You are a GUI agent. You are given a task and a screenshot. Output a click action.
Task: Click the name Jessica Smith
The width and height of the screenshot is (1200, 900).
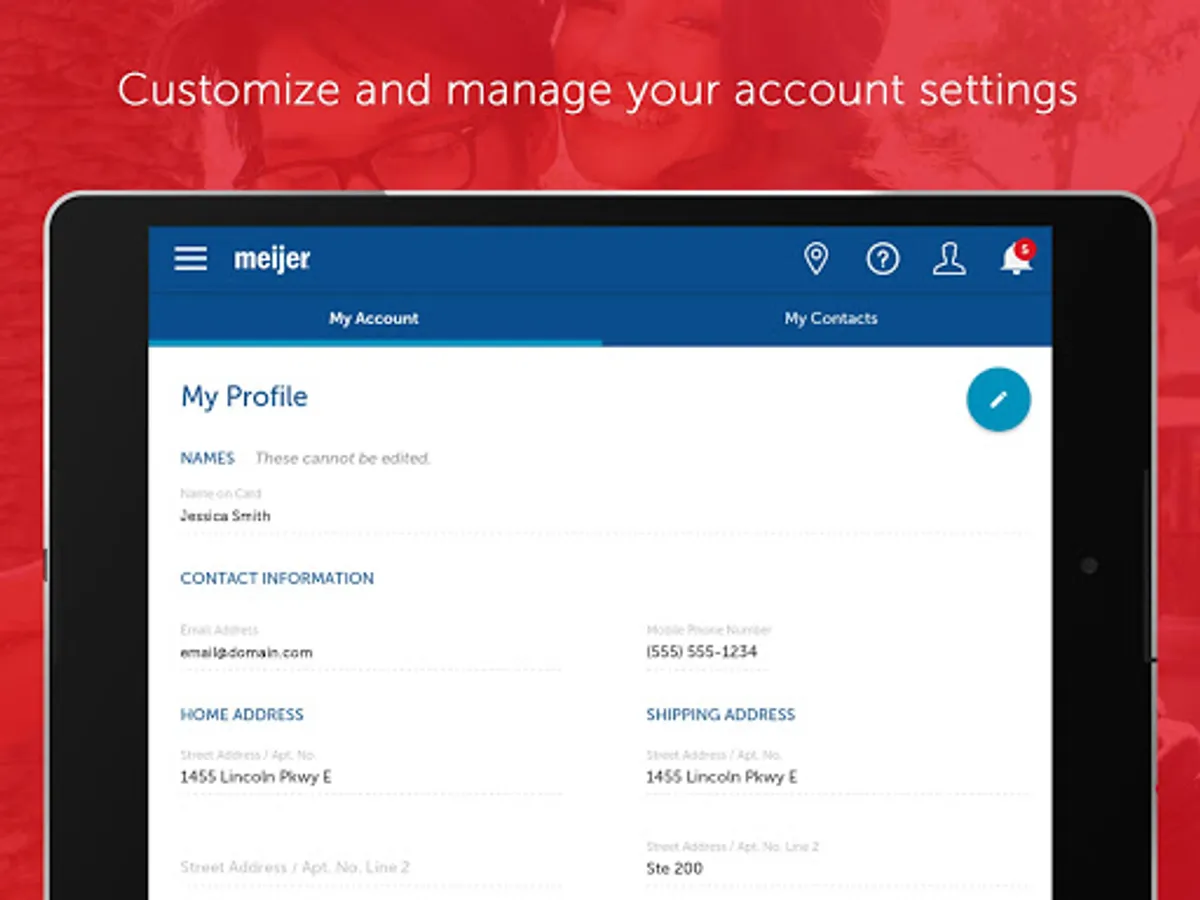[225, 516]
